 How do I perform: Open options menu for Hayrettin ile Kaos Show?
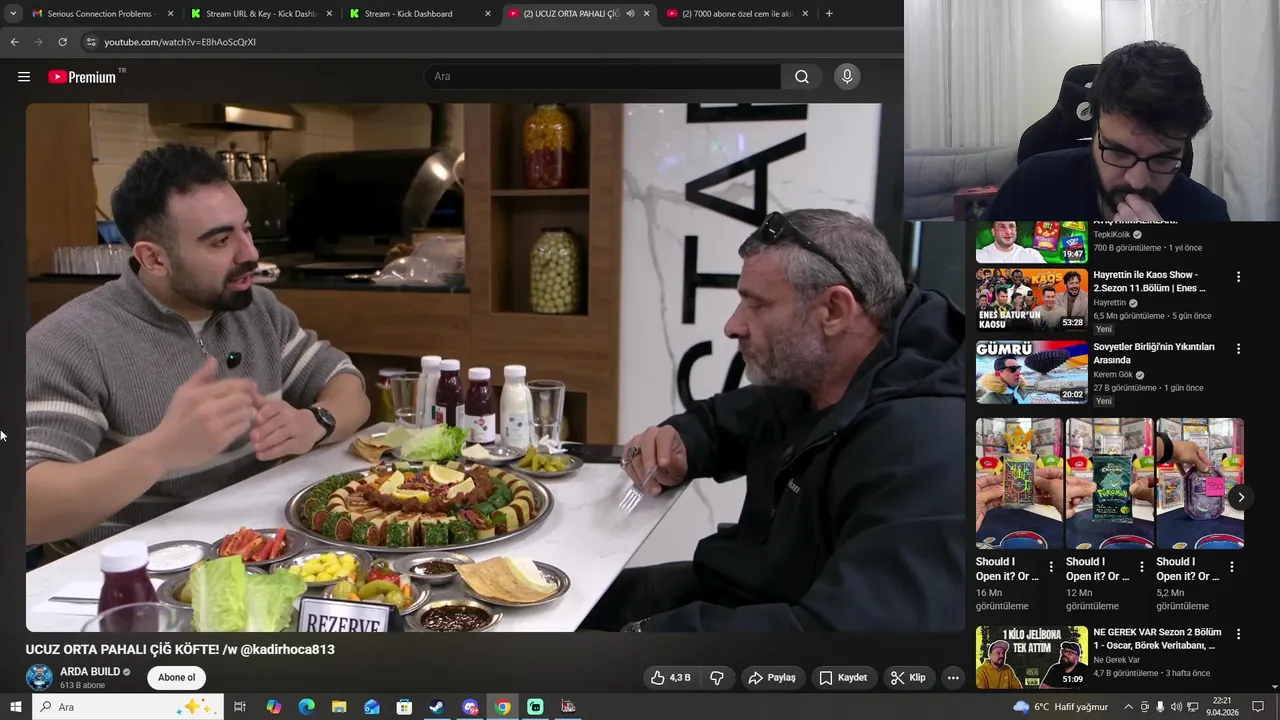pos(1238,277)
